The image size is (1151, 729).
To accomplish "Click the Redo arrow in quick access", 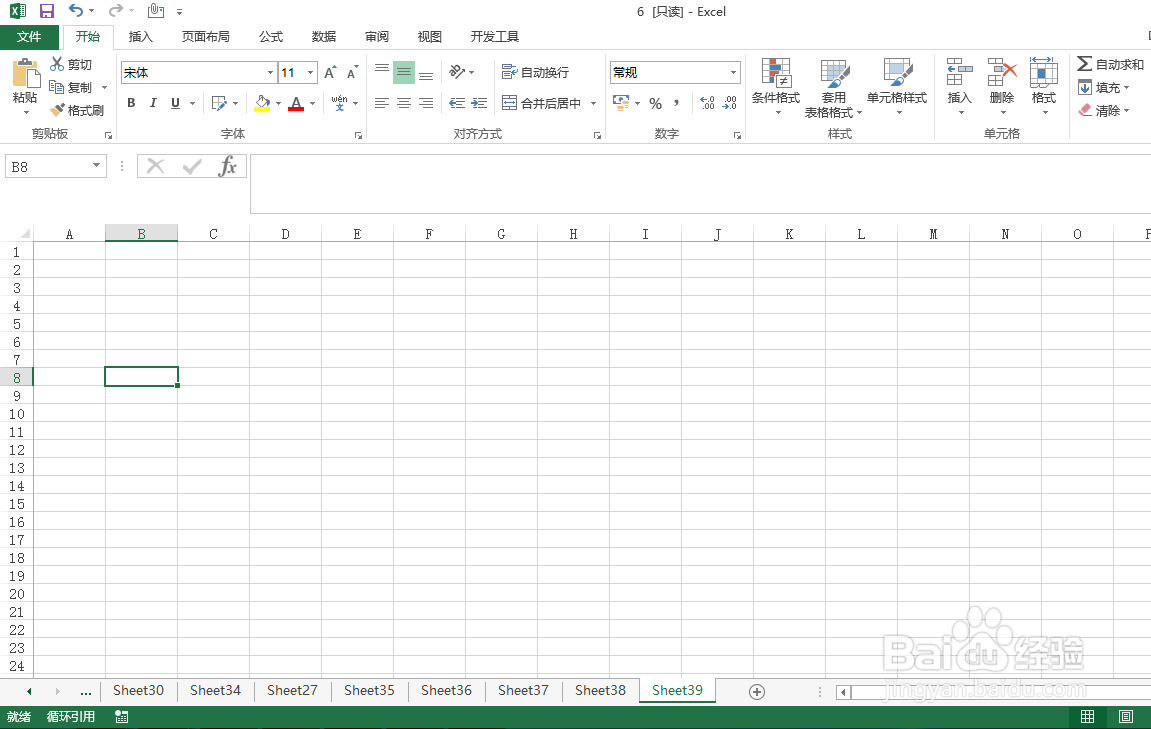I will point(115,11).
